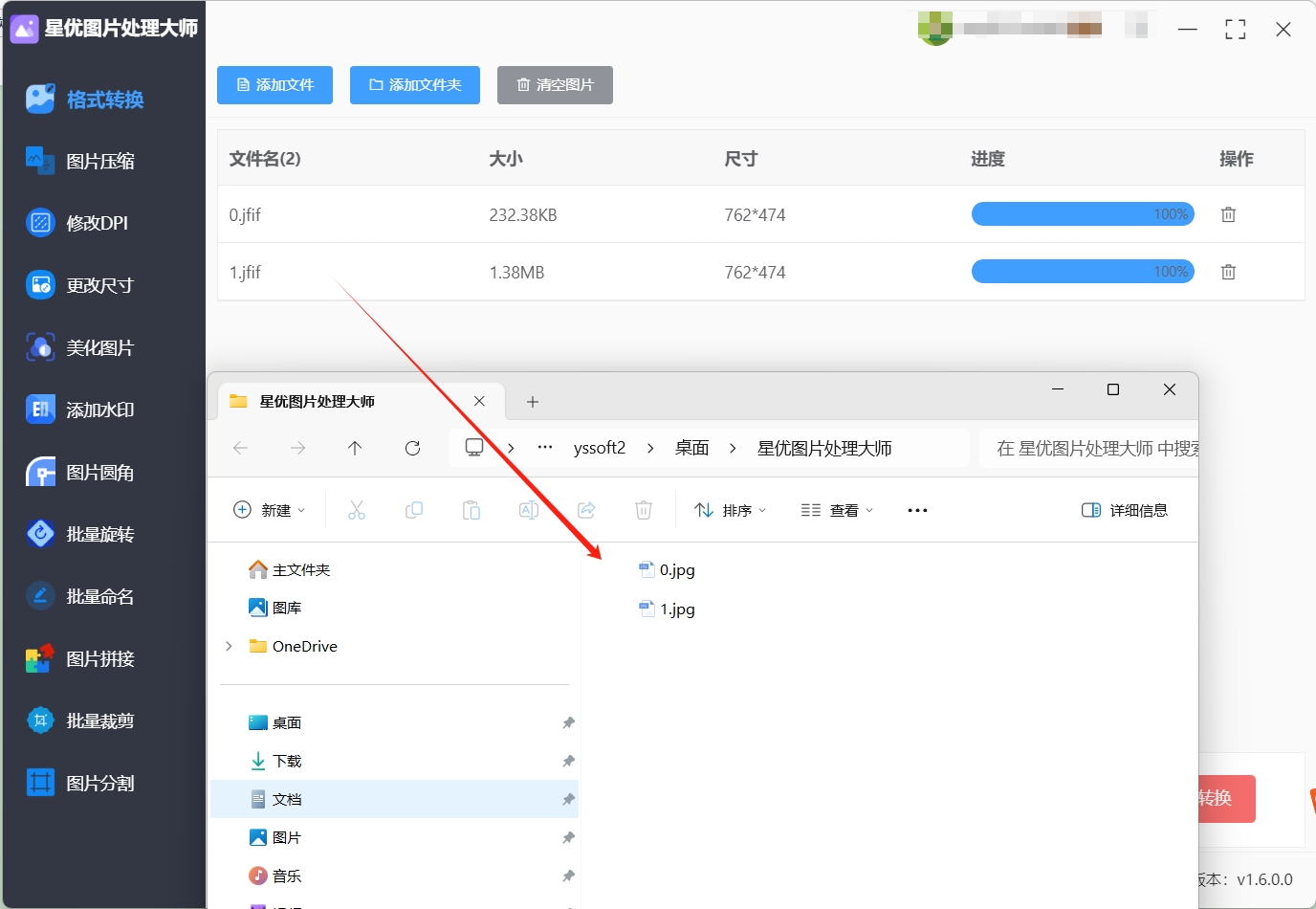Click the 1.jfif progress bar
Viewport: 1316px width, 909px height.
[1083, 272]
